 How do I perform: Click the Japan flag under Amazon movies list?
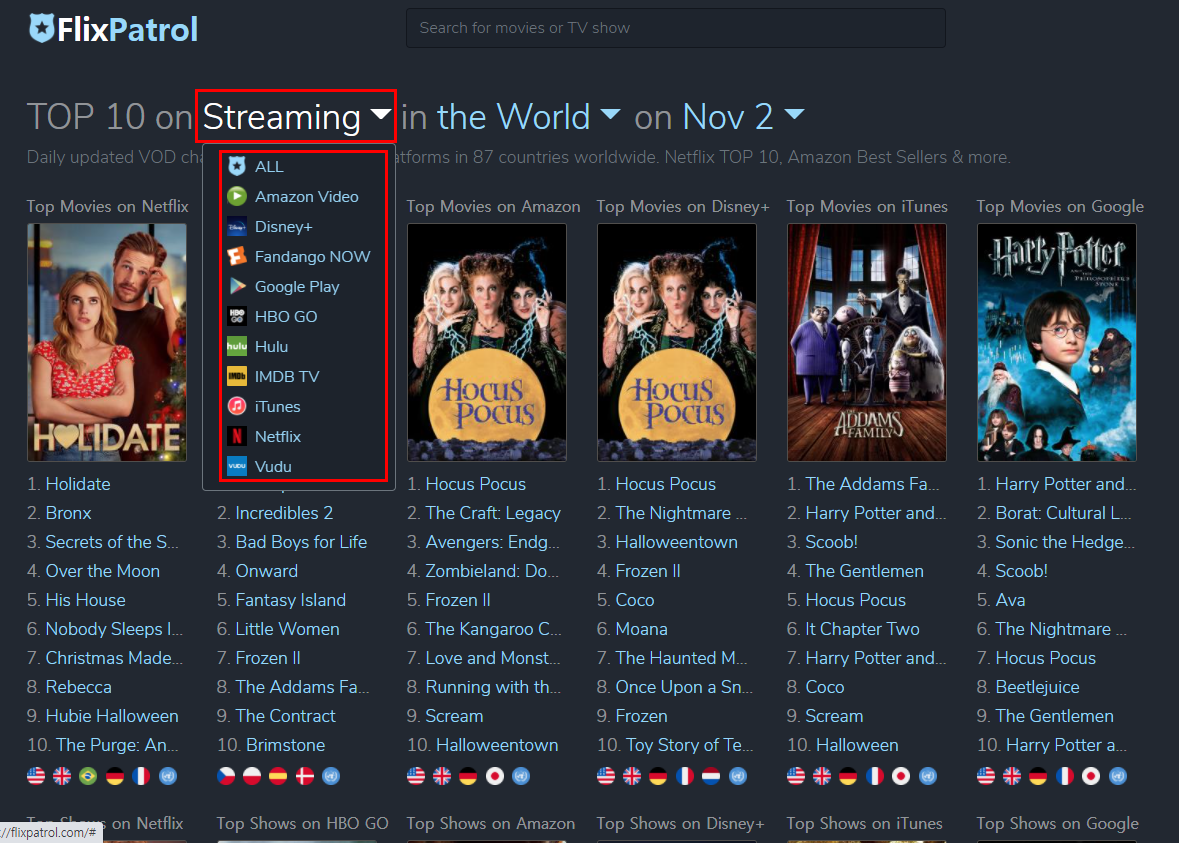click(x=495, y=776)
